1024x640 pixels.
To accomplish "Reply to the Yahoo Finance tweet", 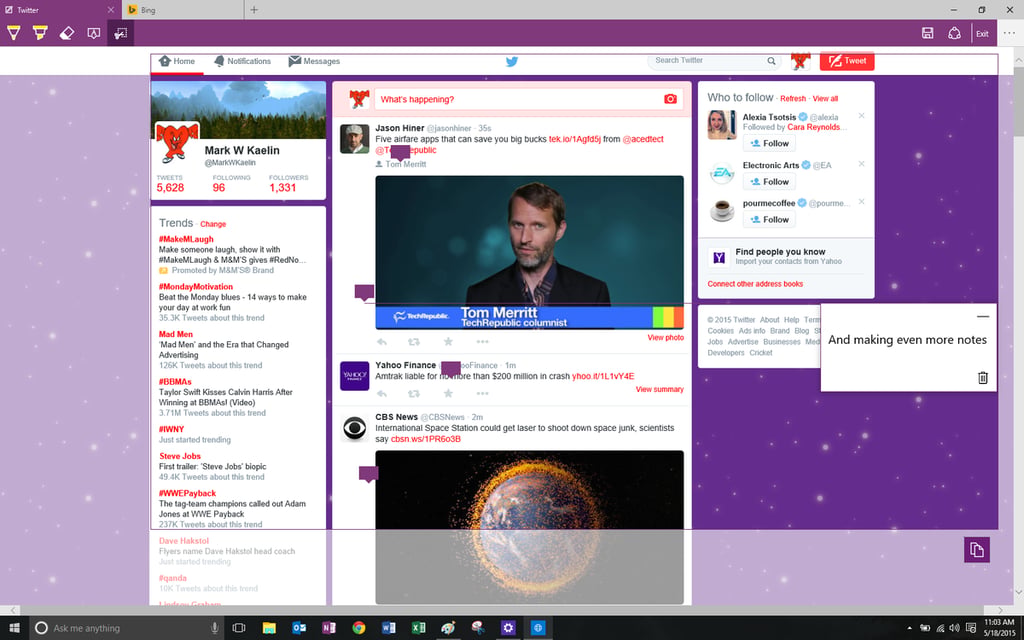I will (x=382, y=393).
